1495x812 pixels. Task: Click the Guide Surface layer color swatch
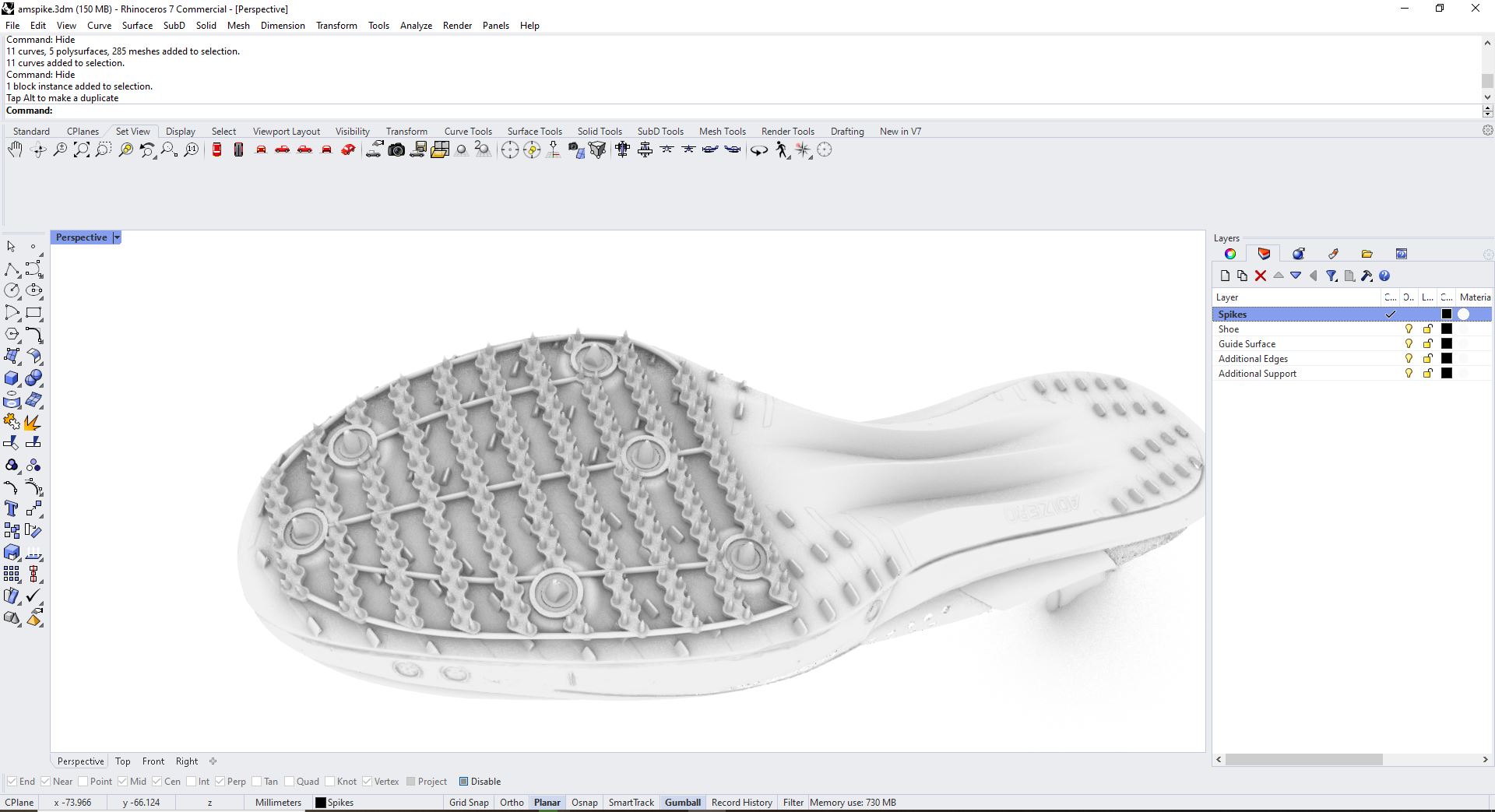coord(1446,344)
